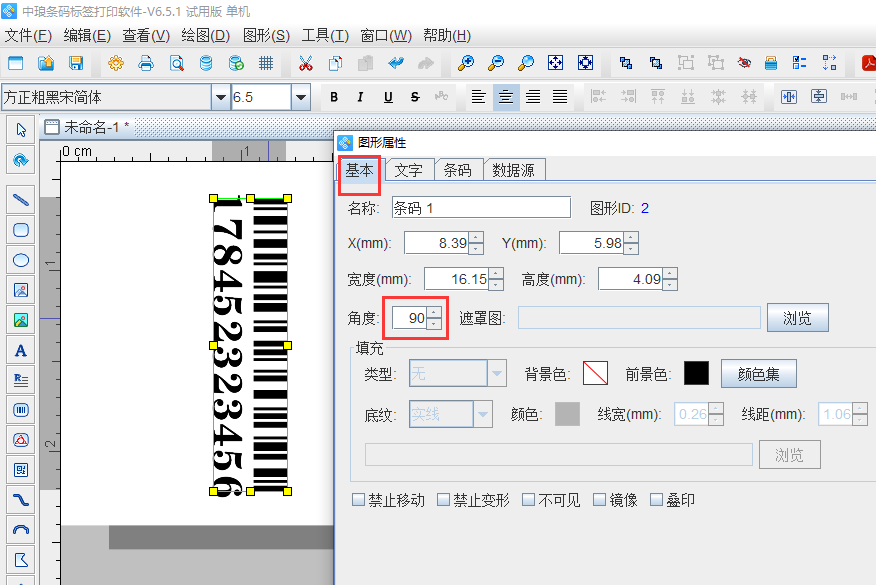This screenshot has height=585, width=876.
Task: Select the curve line tool
Action: pos(21,500)
